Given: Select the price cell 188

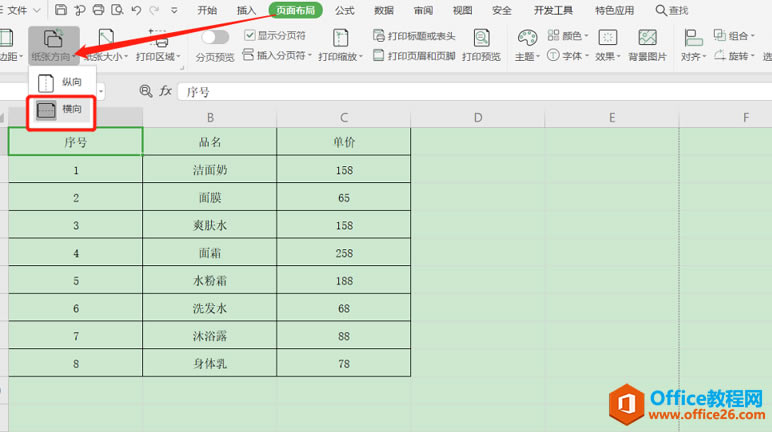Looking at the screenshot, I should [344, 280].
